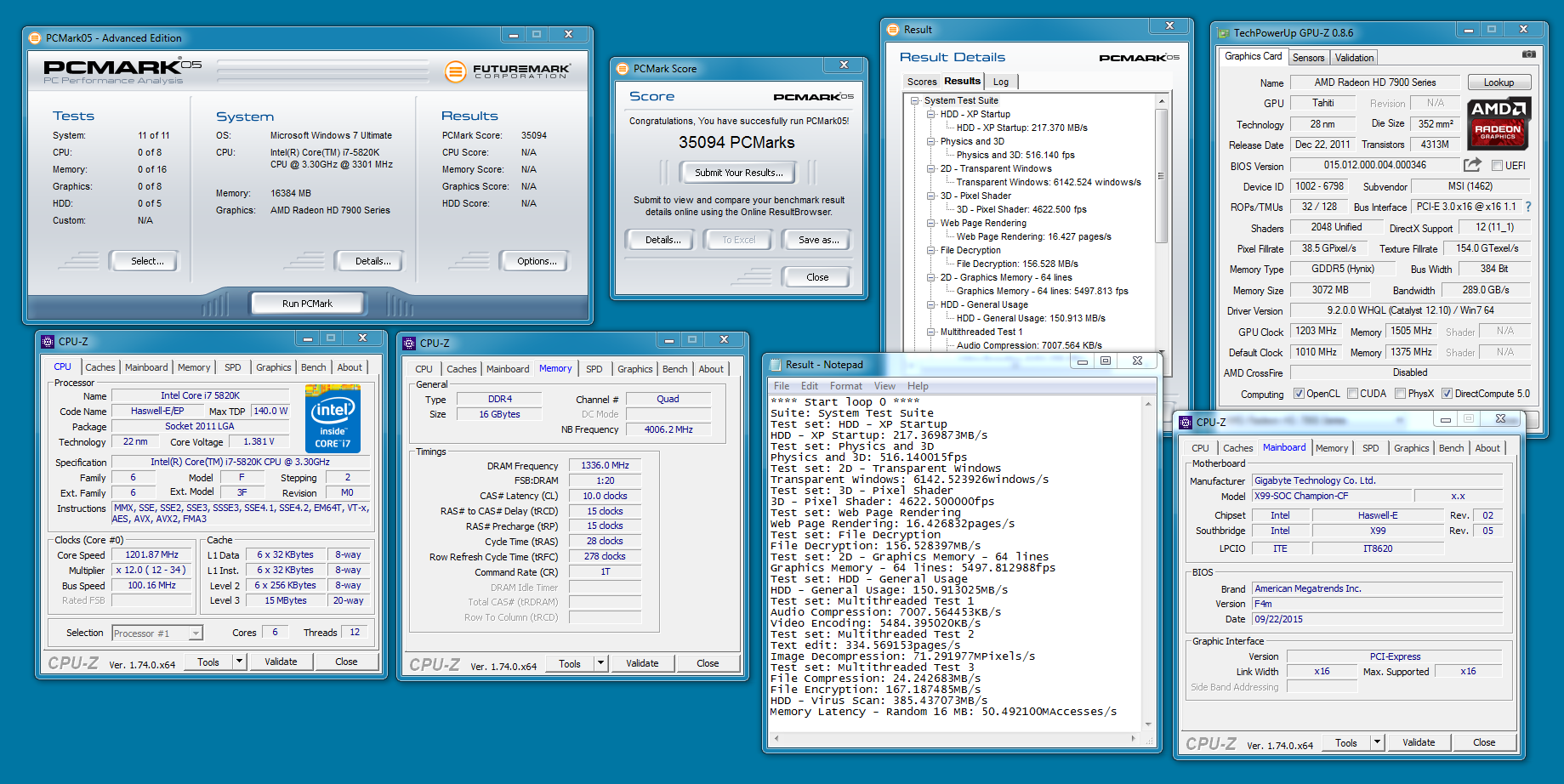1564x784 pixels.
Task: Click the PCMark05 logo in the Score dialog
Action: [x=813, y=97]
